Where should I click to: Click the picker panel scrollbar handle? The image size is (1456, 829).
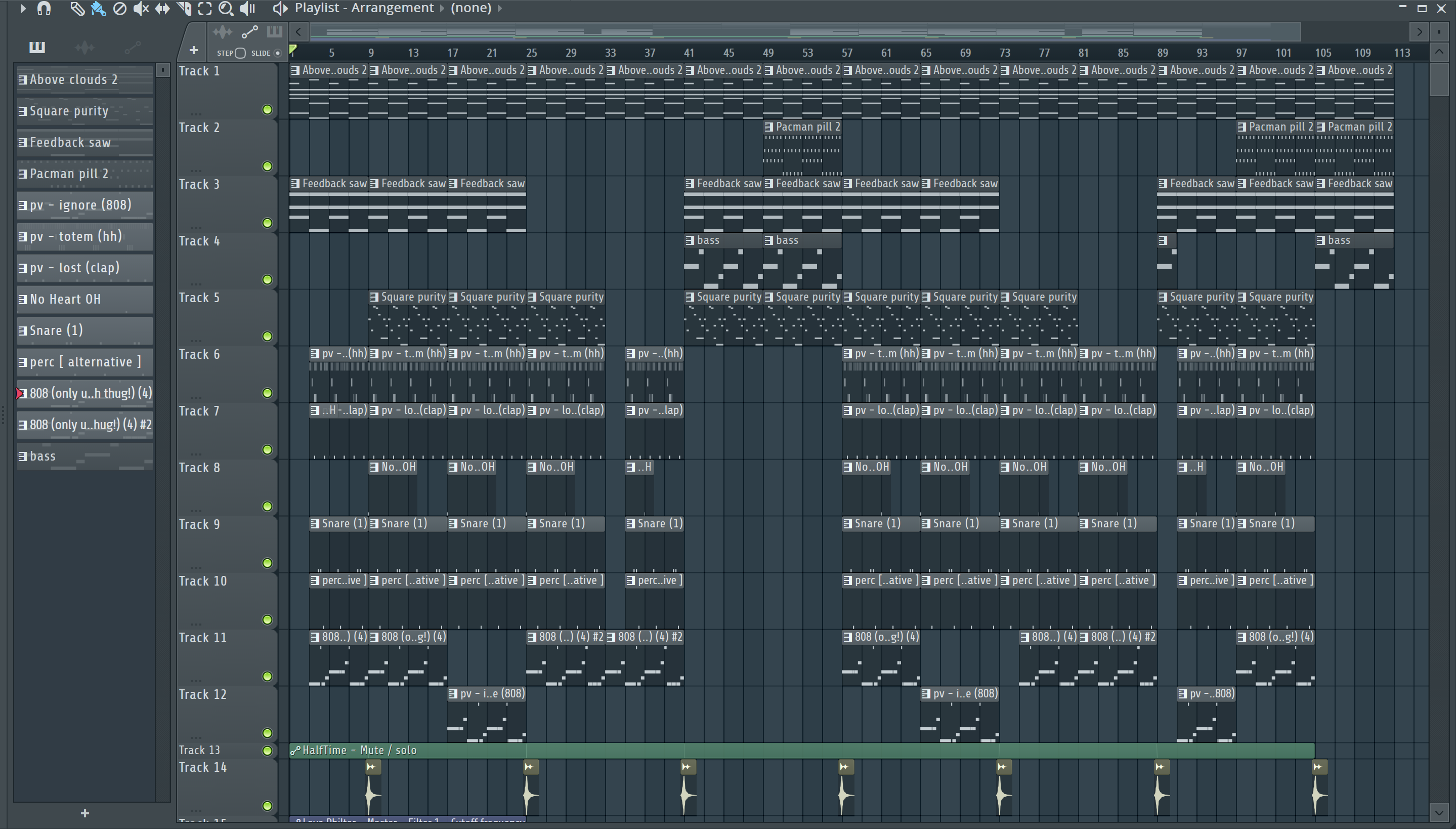pos(163,69)
